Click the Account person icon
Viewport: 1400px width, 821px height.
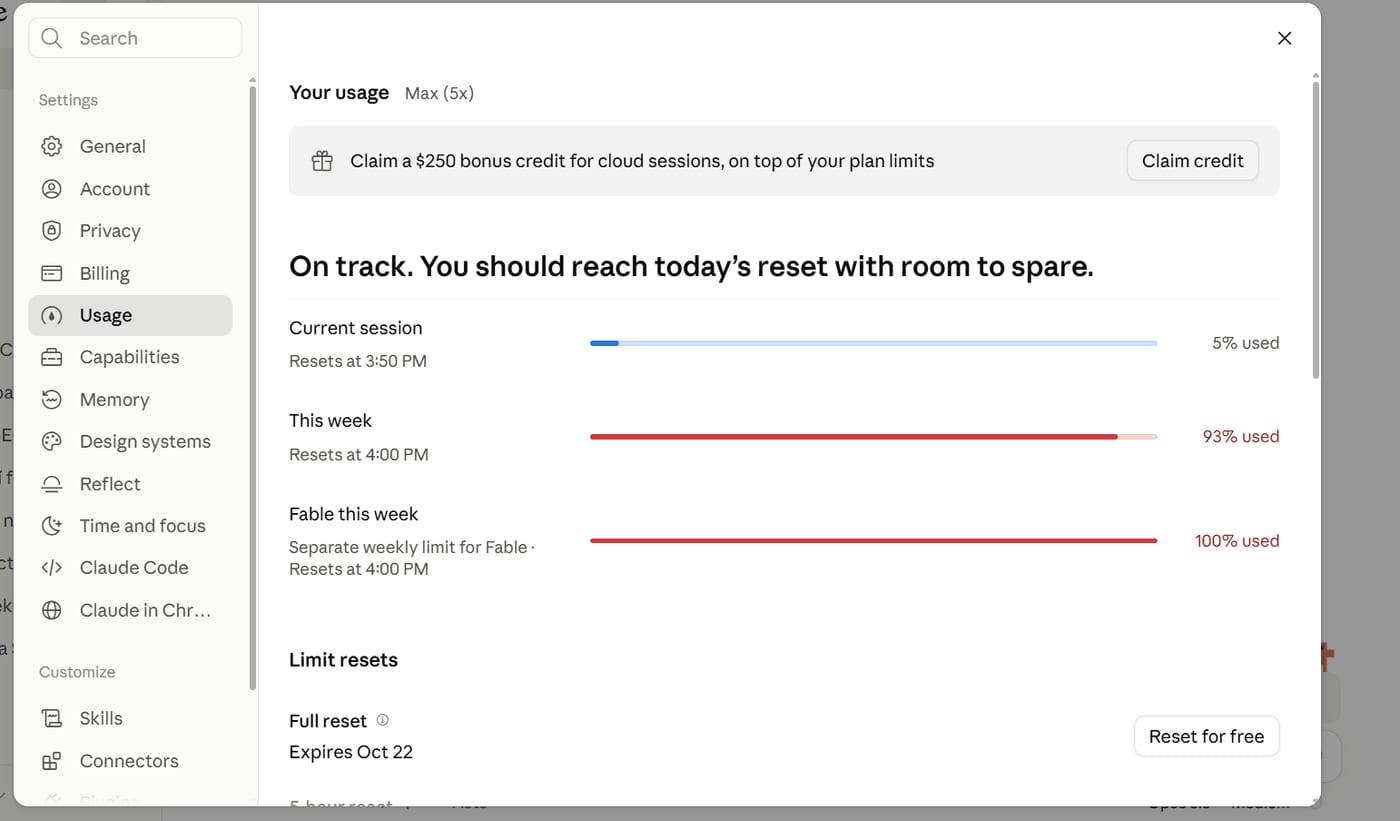(51, 189)
